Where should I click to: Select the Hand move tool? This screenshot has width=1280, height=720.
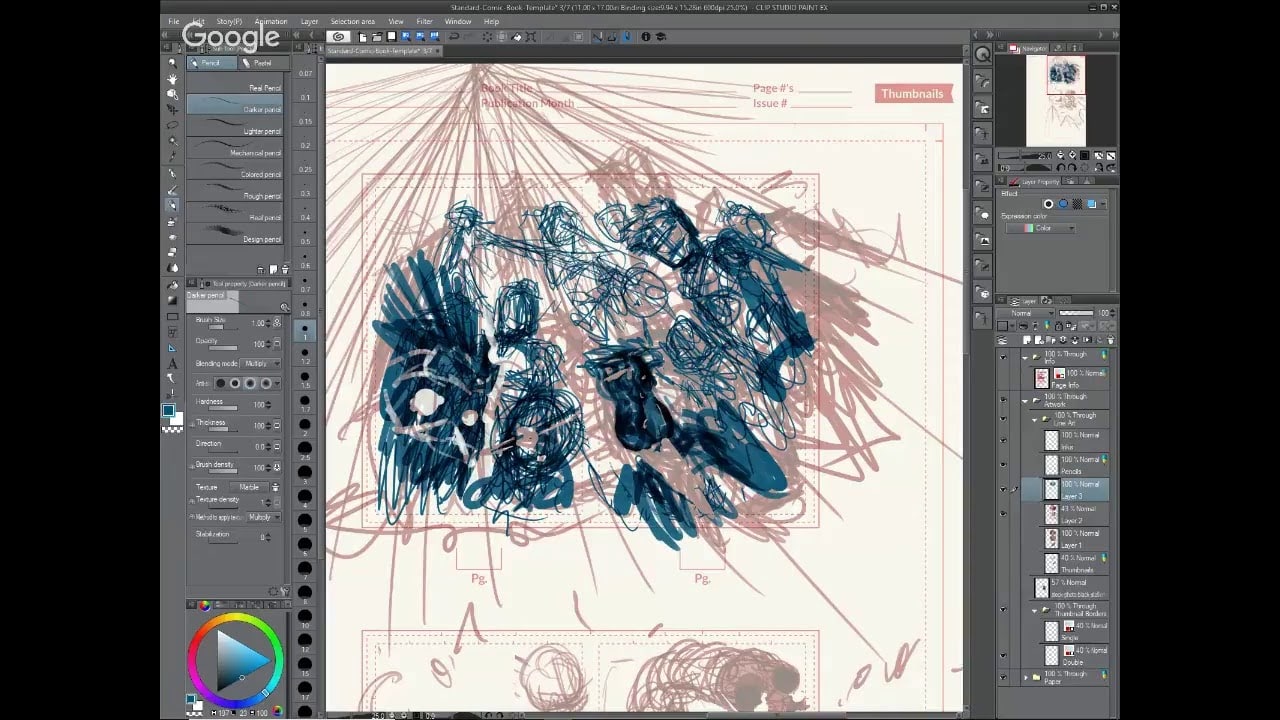[x=173, y=78]
